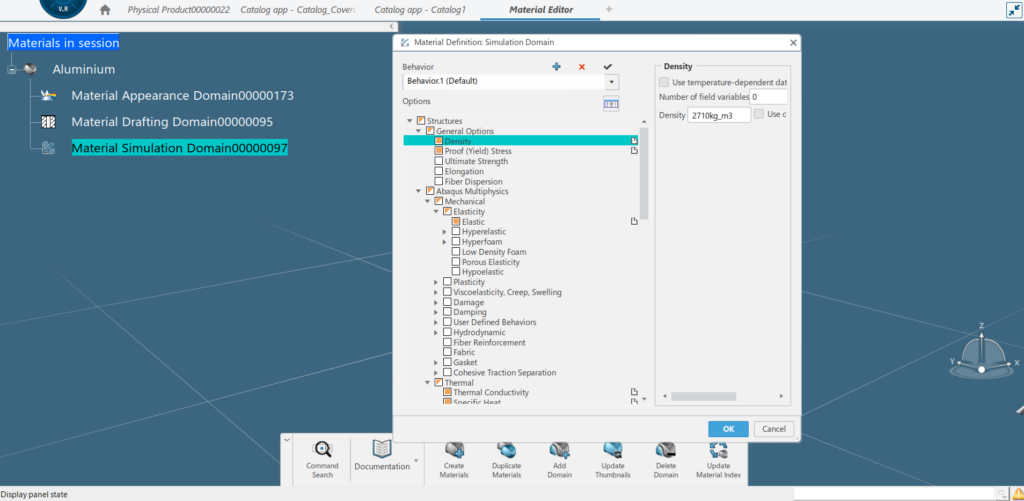Toggle the Fiber Dispersion checkbox
1024x501 pixels.
click(x=439, y=181)
